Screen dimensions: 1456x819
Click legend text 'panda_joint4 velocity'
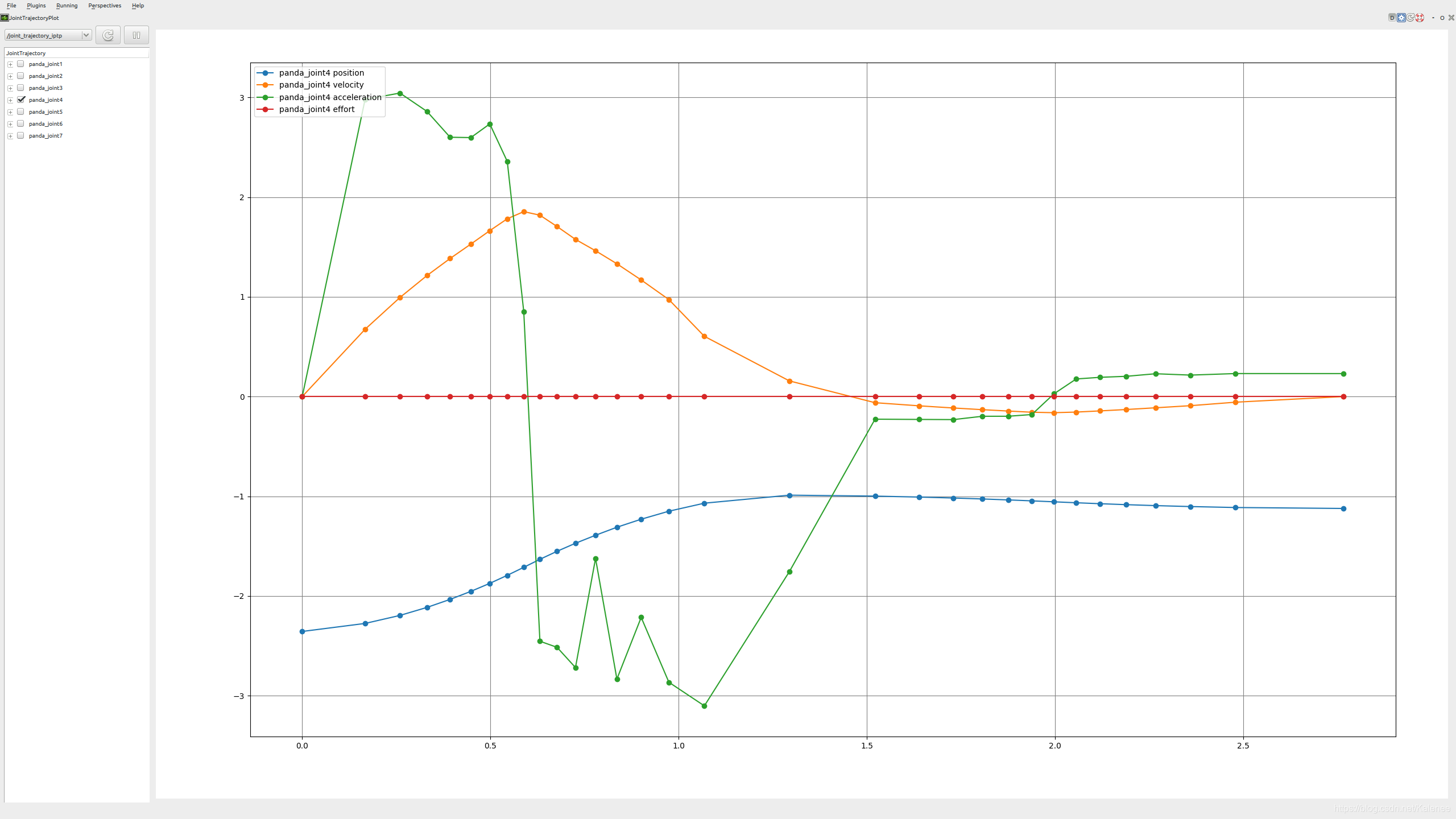click(x=321, y=85)
